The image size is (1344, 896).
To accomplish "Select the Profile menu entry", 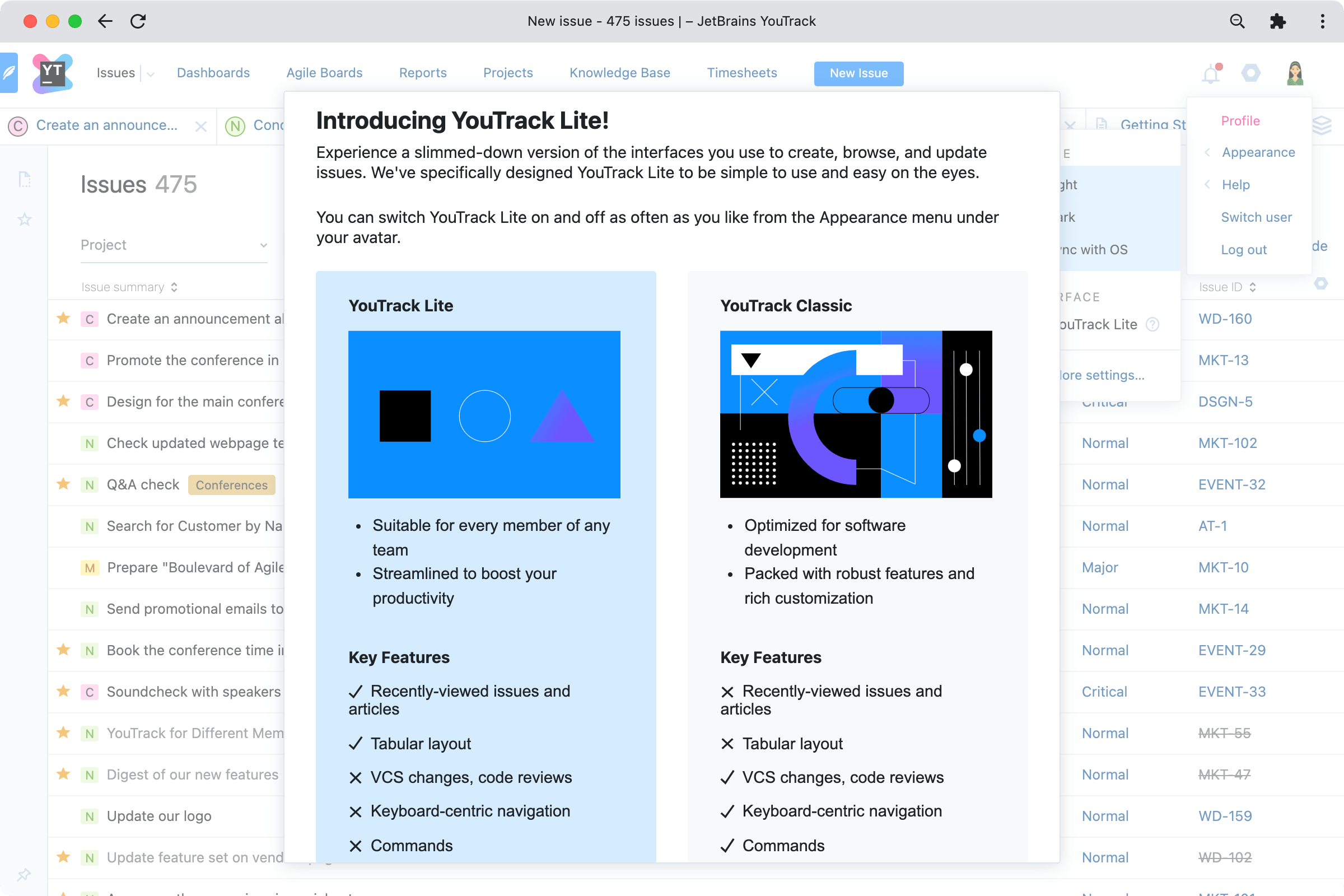I will pos(1239,120).
